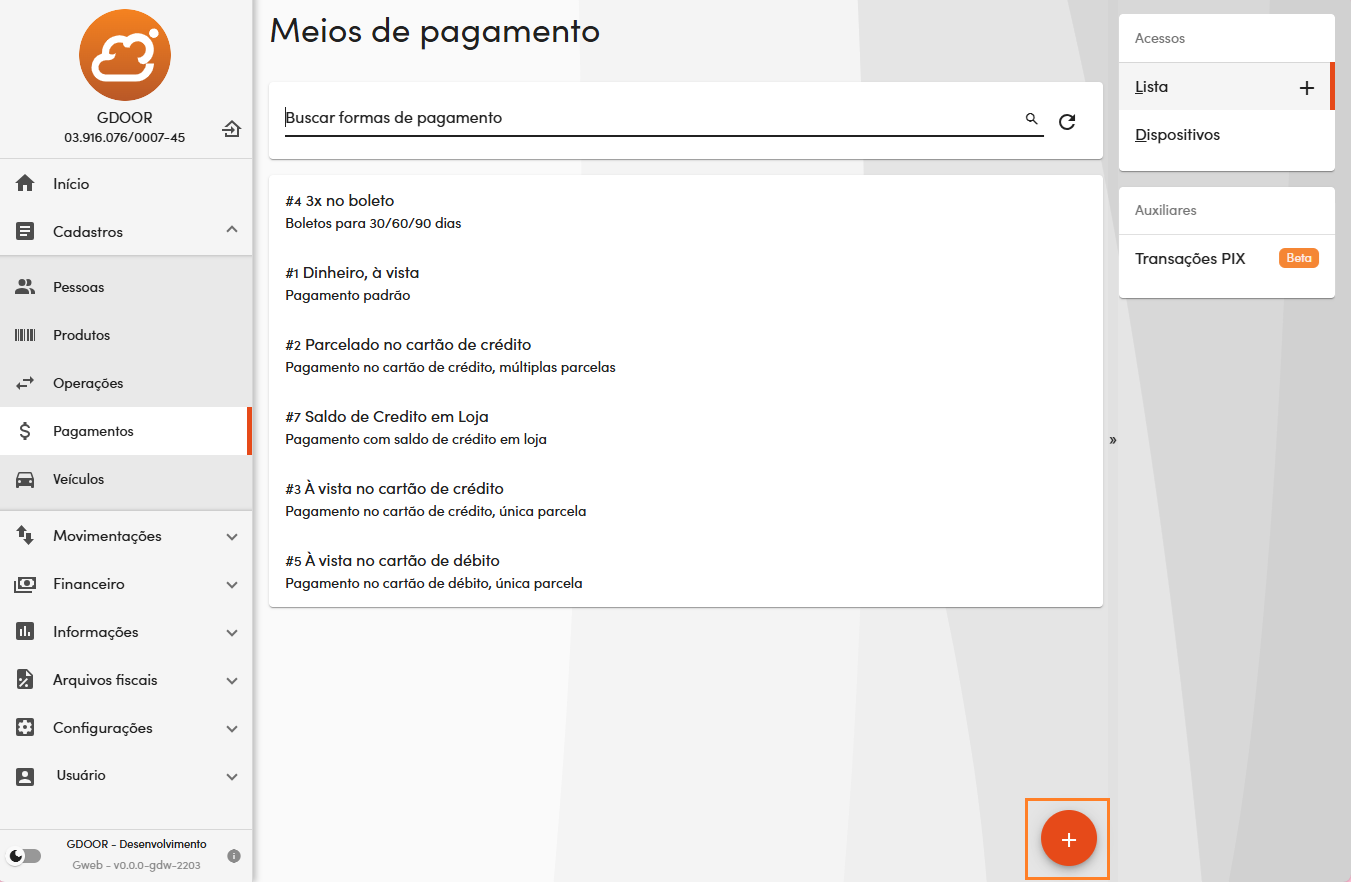The height and width of the screenshot is (882, 1351).
Task: Open #2 Parcelado no cartão de crédito
Action: tap(686, 355)
